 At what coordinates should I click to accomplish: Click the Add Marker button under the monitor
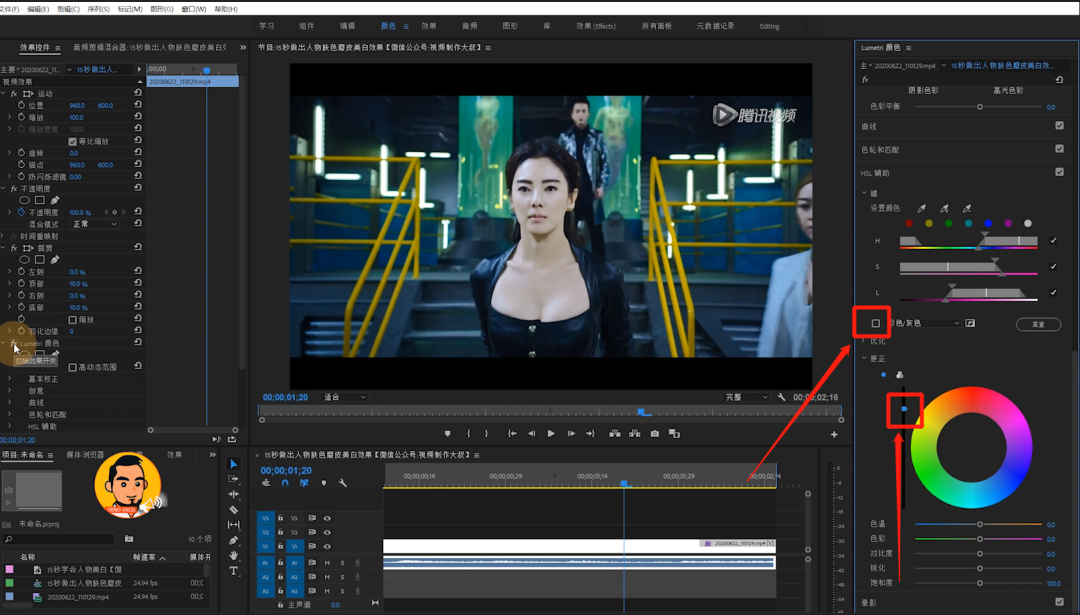[448, 434]
